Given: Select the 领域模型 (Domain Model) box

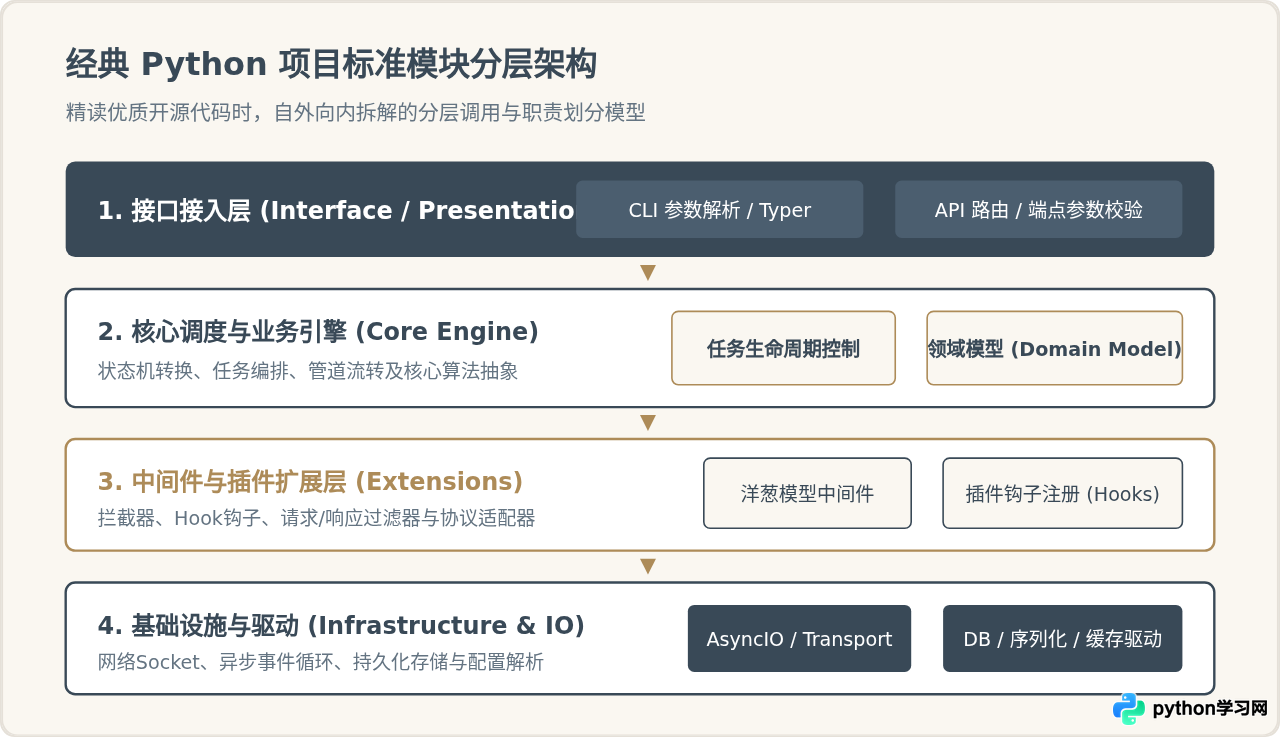Looking at the screenshot, I should [x=1054, y=348].
